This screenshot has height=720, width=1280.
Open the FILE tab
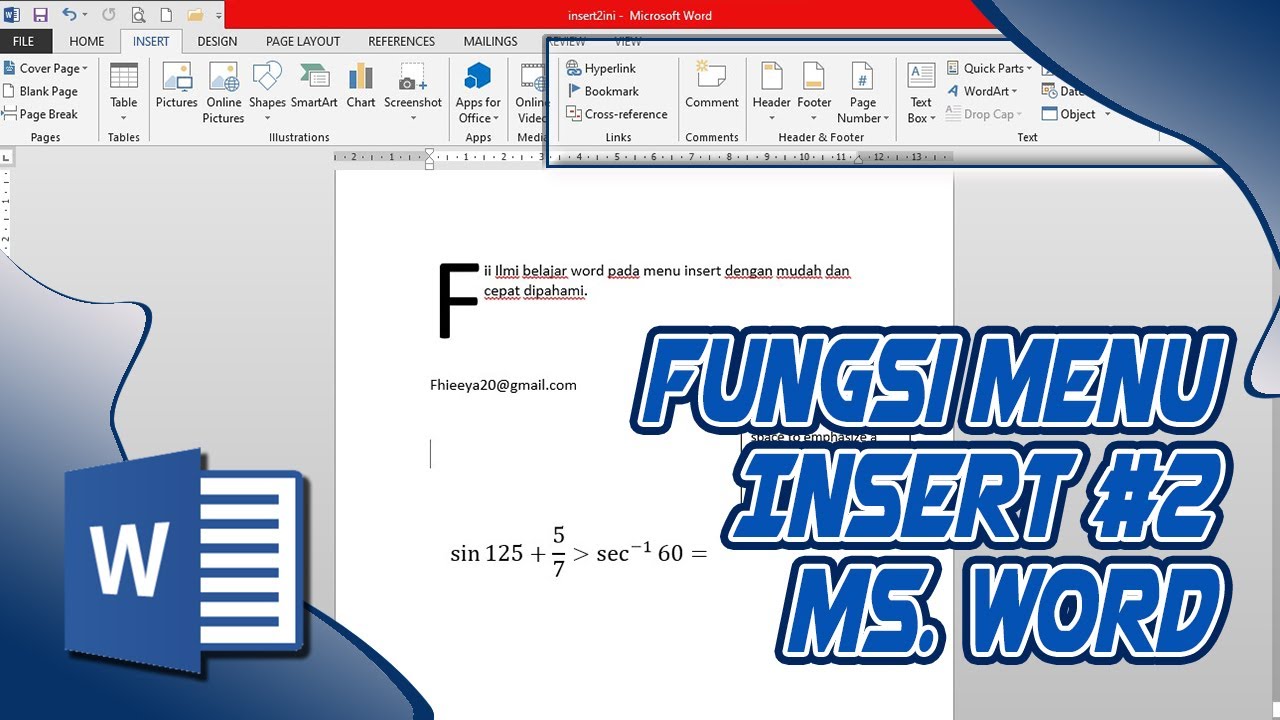click(24, 41)
